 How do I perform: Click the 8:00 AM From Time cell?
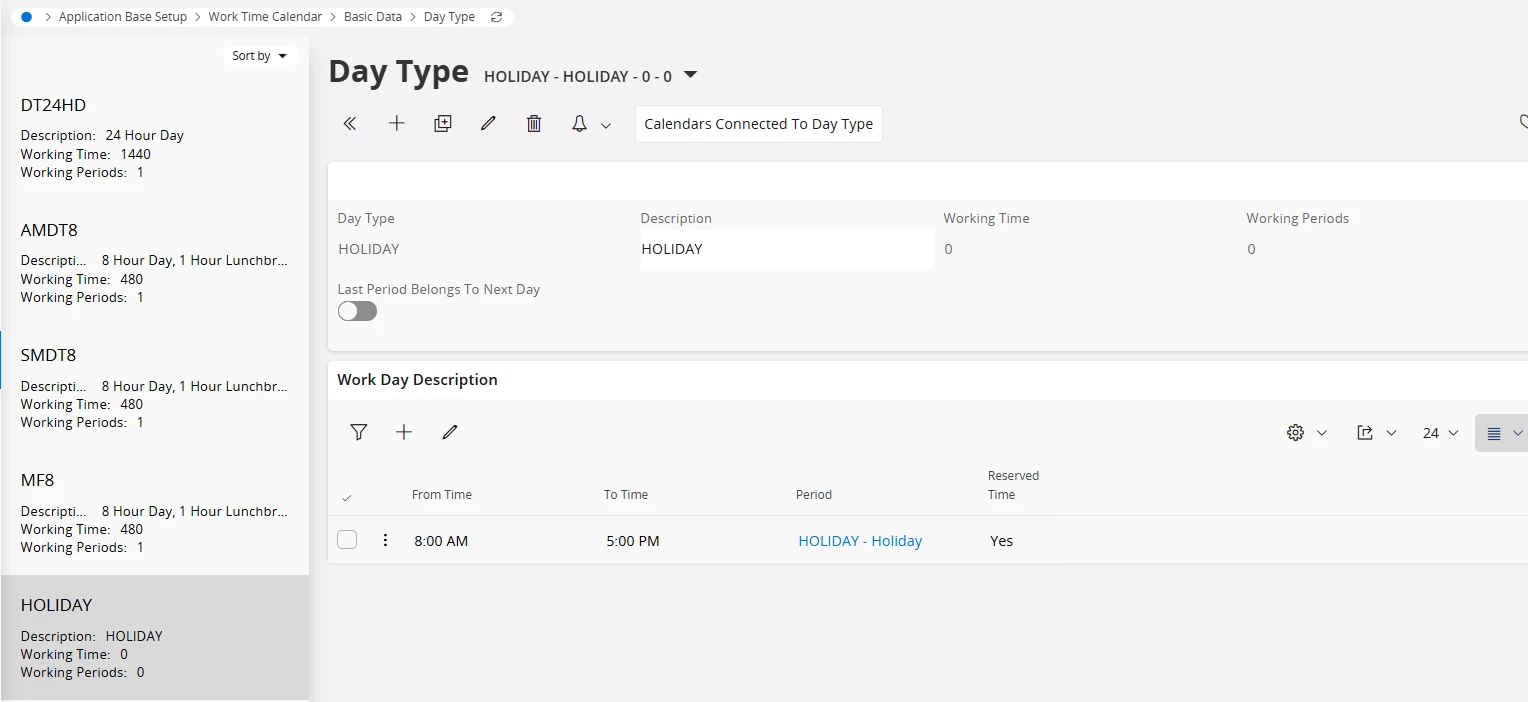pyautogui.click(x=441, y=541)
